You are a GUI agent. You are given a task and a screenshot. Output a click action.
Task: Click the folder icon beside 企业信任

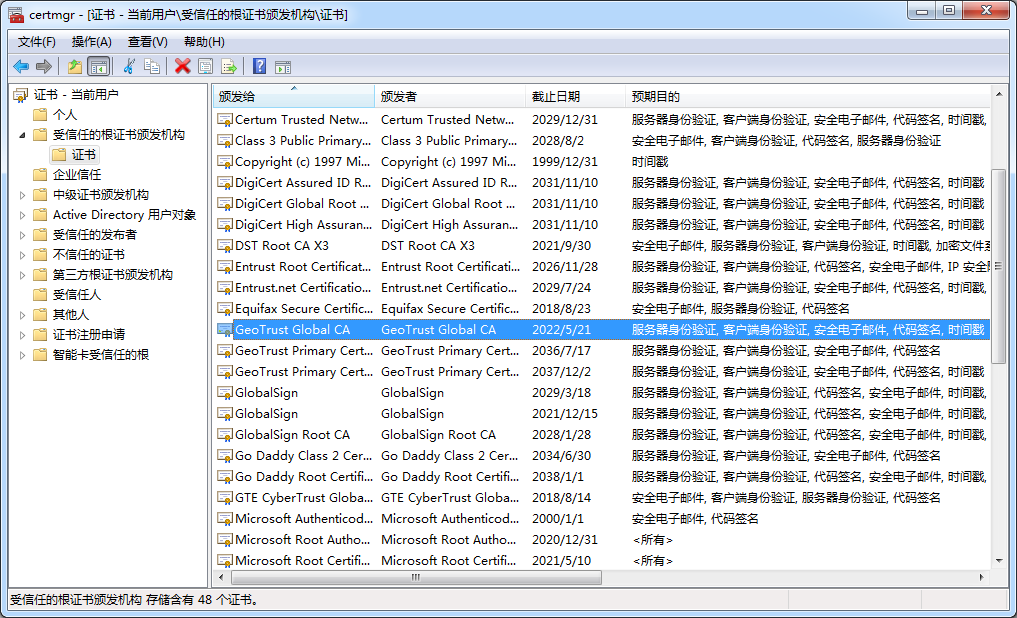coord(40,174)
